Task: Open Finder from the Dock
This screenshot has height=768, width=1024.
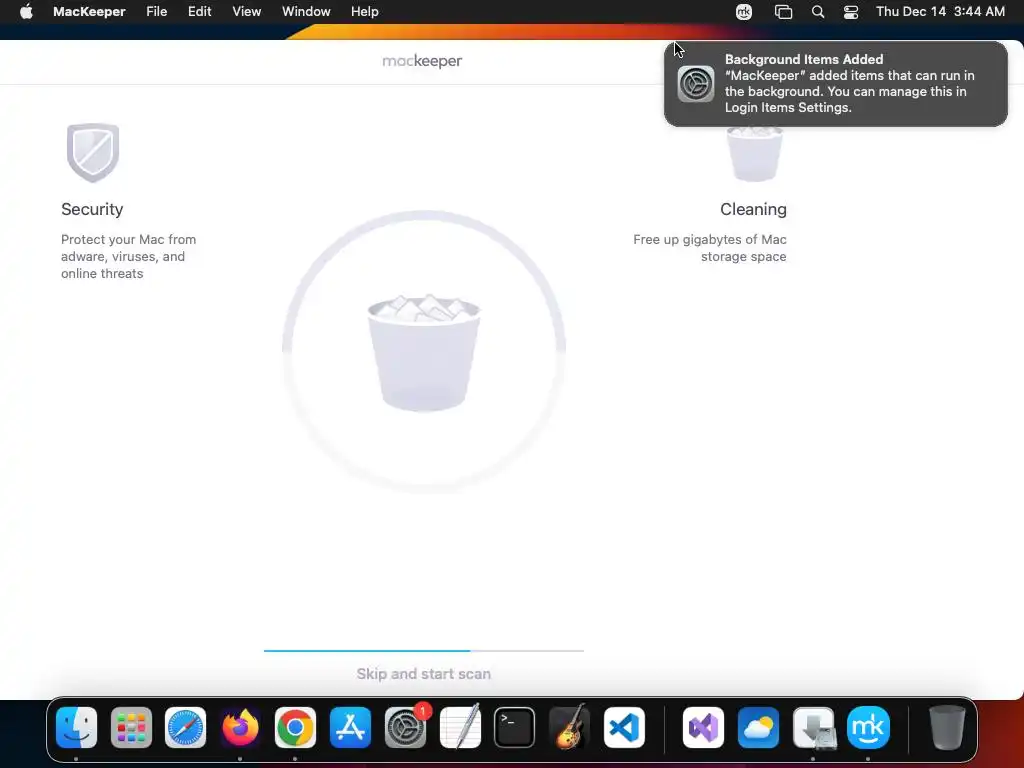Action: pyautogui.click(x=76, y=727)
